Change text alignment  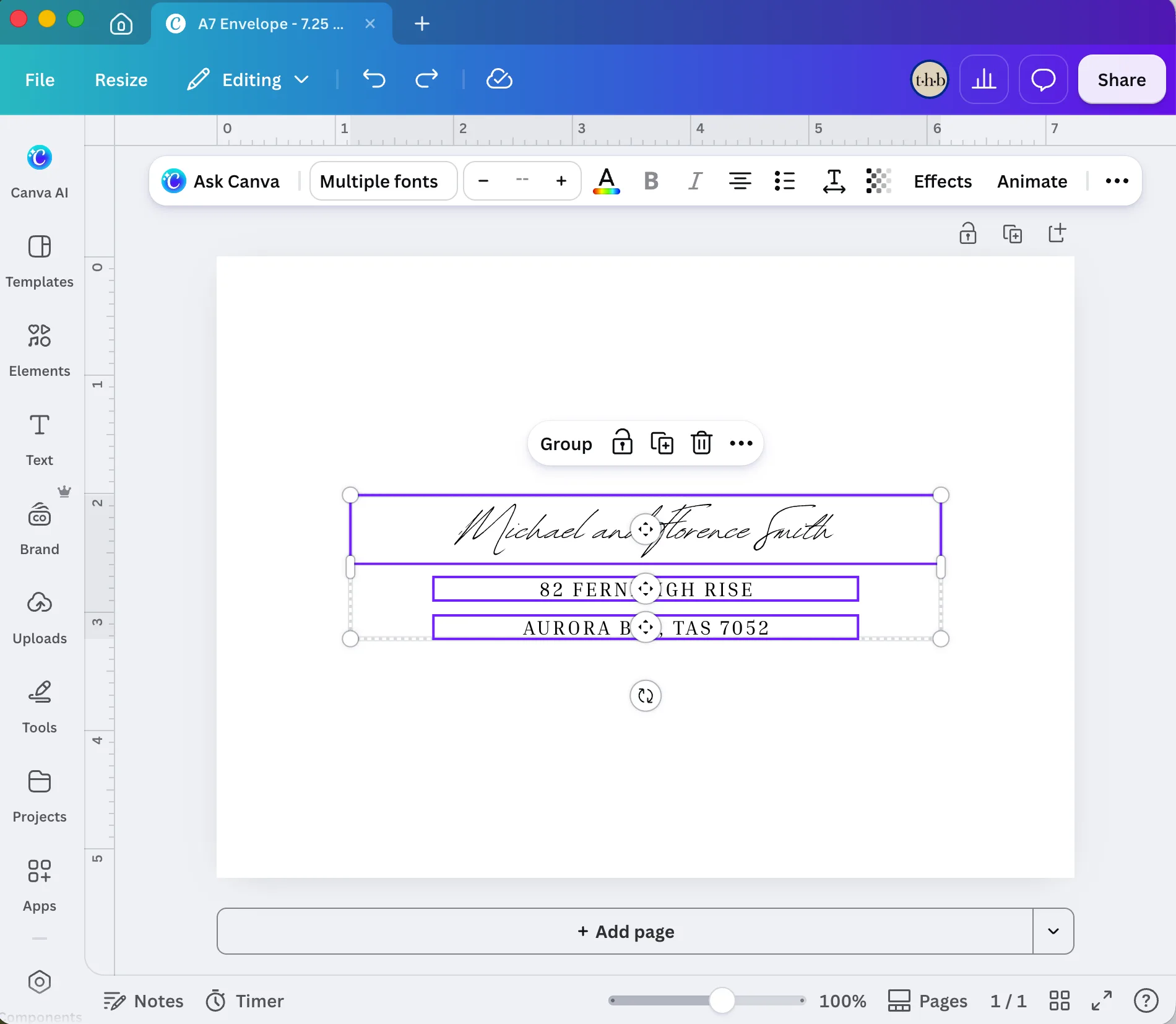(x=740, y=181)
